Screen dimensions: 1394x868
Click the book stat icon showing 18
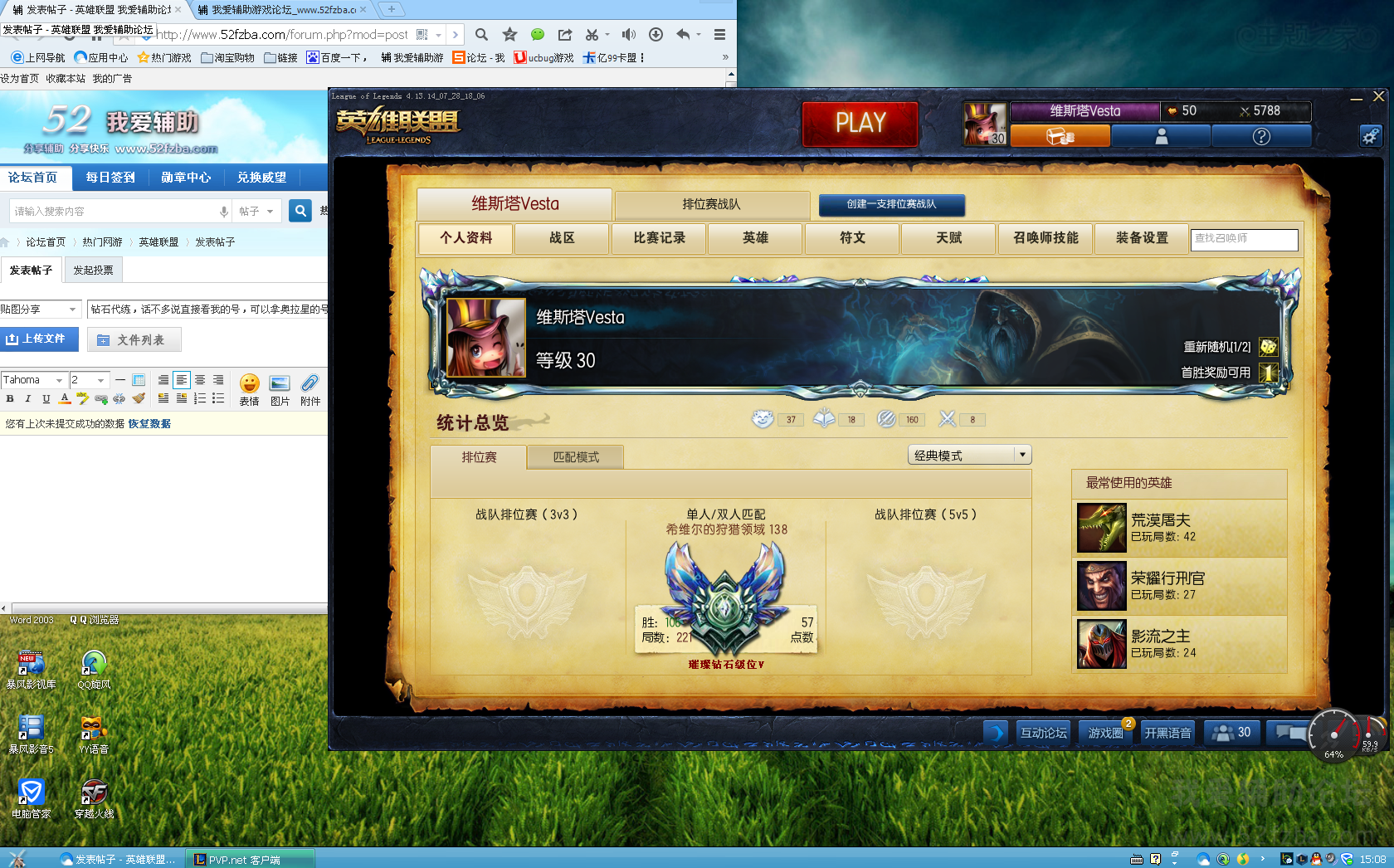pos(824,419)
